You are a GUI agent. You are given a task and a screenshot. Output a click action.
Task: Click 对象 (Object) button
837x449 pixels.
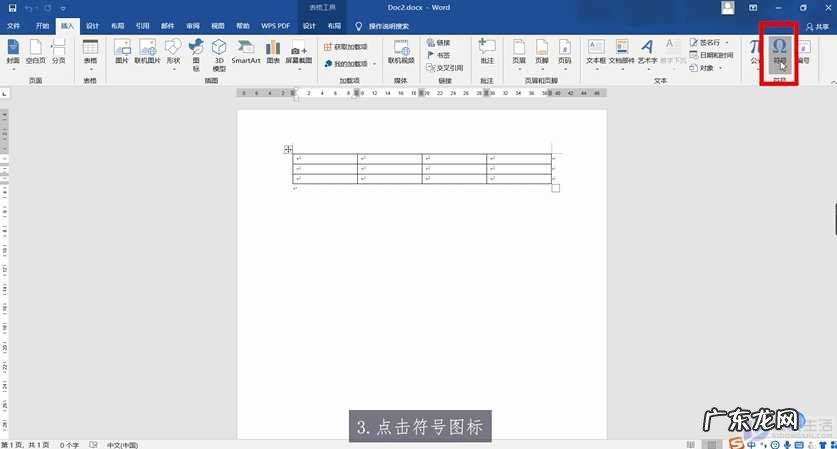(x=702, y=68)
